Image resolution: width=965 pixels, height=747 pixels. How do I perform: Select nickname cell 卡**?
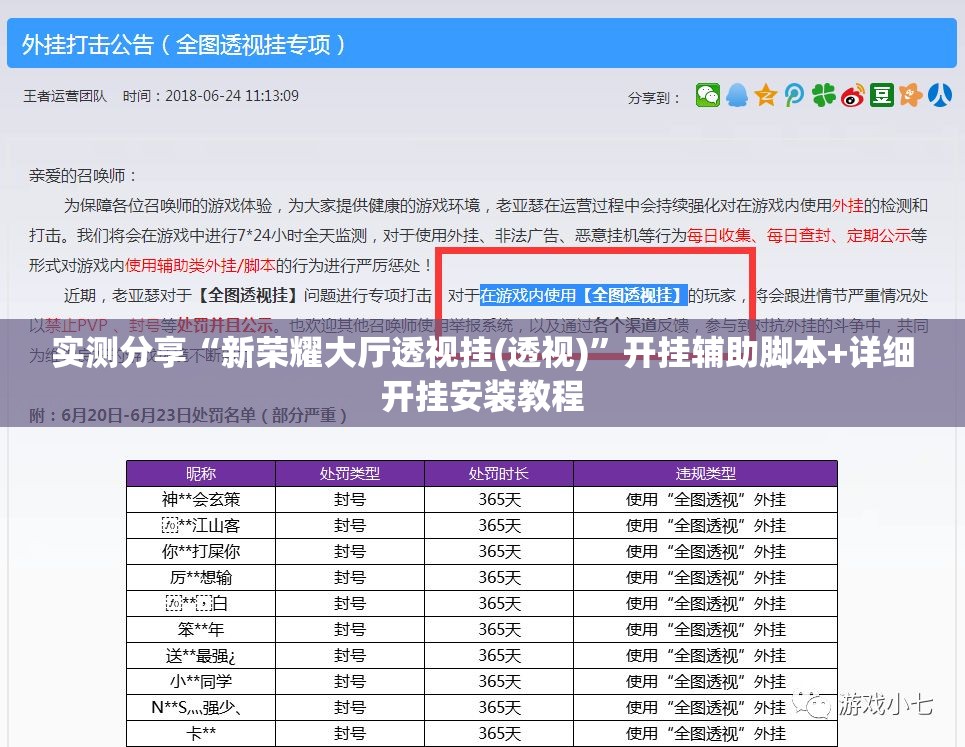201,733
